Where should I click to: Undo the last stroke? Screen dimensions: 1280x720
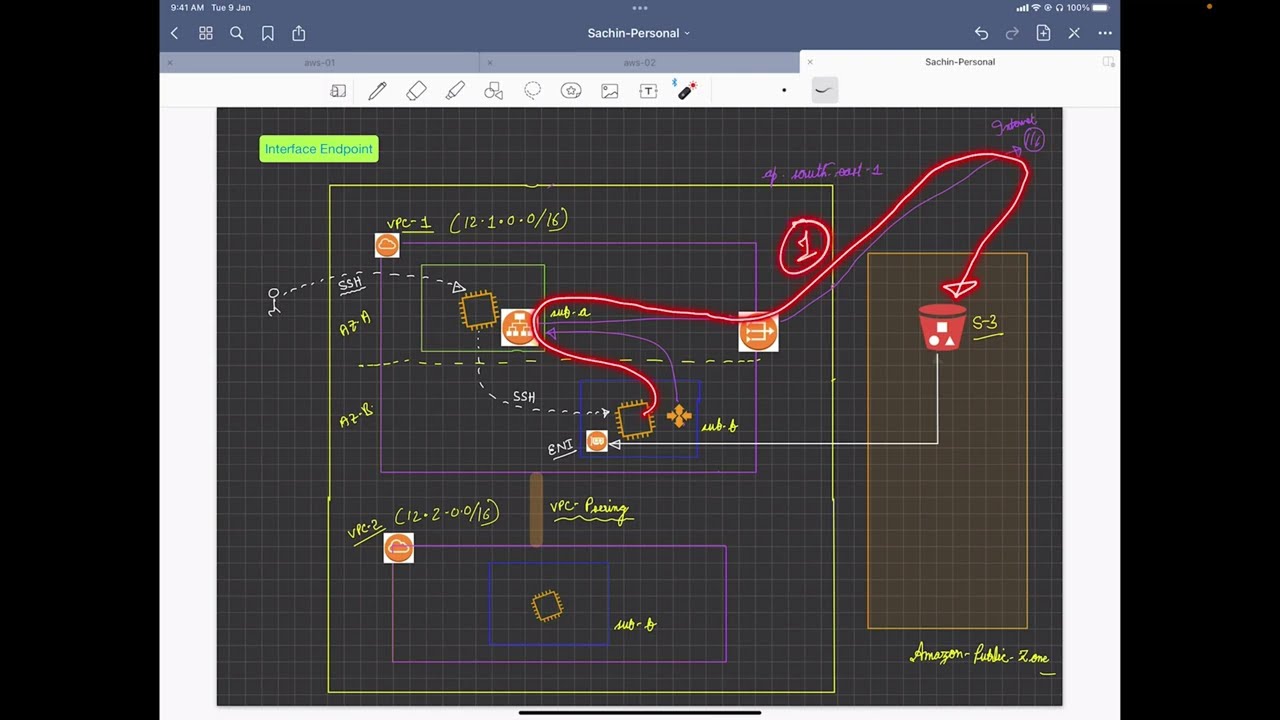point(981,33)
